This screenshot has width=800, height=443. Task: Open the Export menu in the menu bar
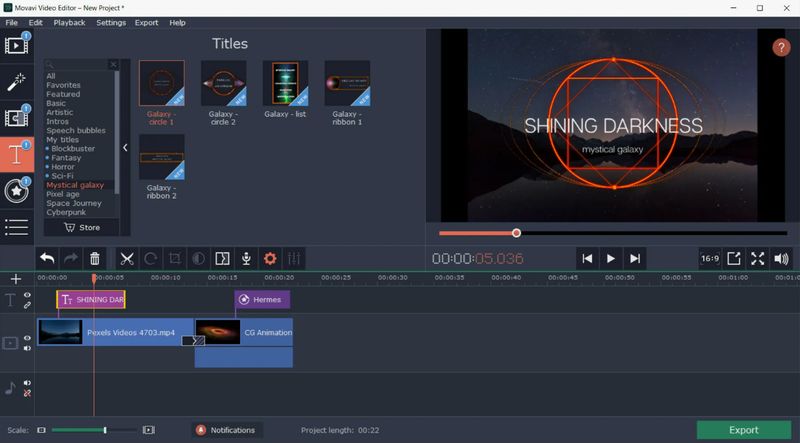coord(146,22)
